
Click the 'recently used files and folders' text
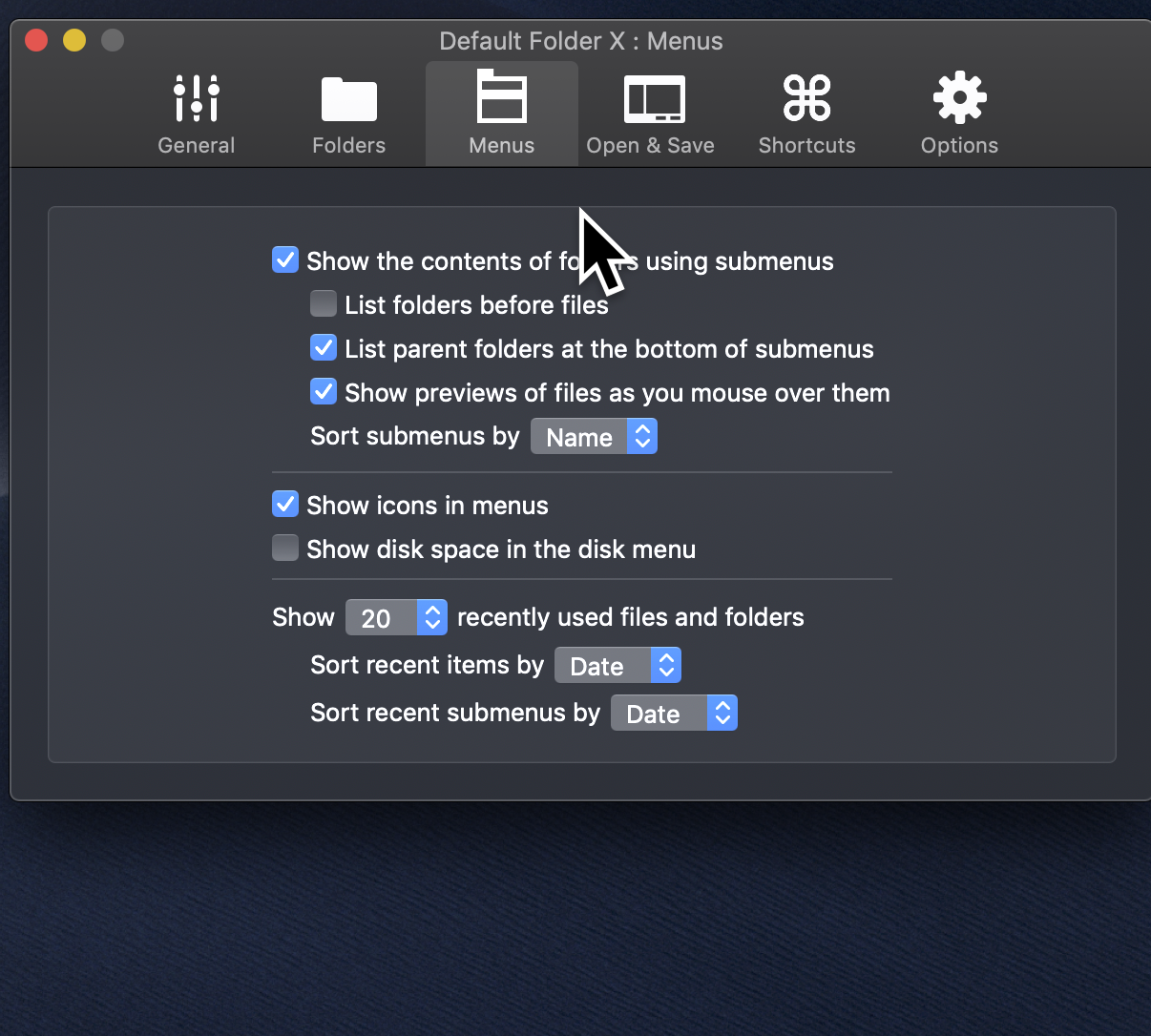click(631, 617)
